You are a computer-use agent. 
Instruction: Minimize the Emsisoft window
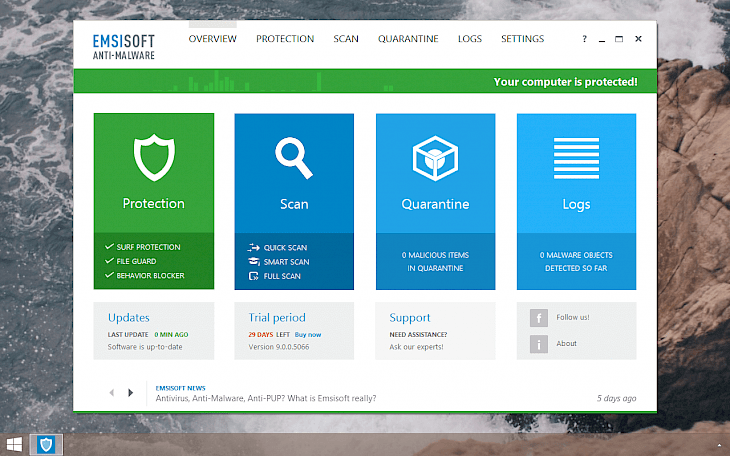[602, 39]
